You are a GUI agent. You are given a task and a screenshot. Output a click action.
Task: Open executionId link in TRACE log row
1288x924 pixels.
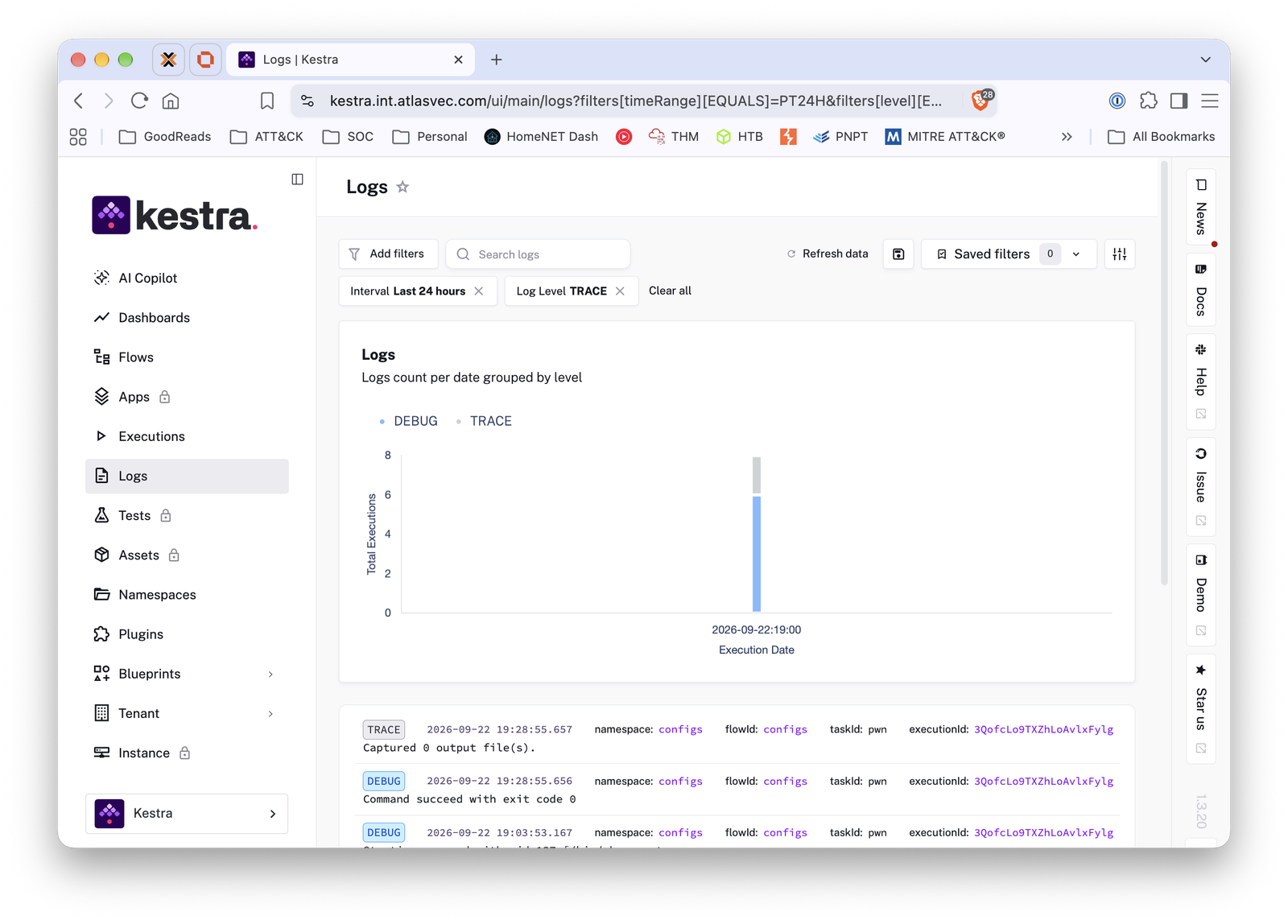1043,730
